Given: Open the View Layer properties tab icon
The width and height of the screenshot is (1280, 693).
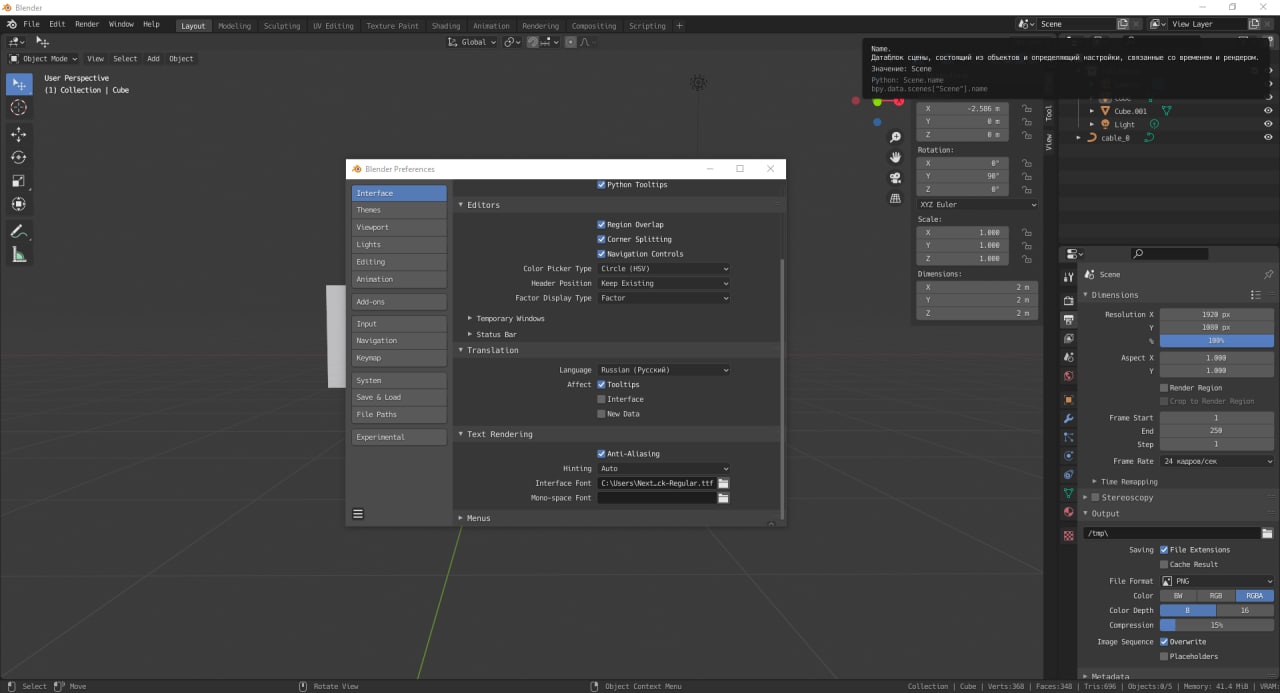Looking at the screenshot, I should point(1068,338).
